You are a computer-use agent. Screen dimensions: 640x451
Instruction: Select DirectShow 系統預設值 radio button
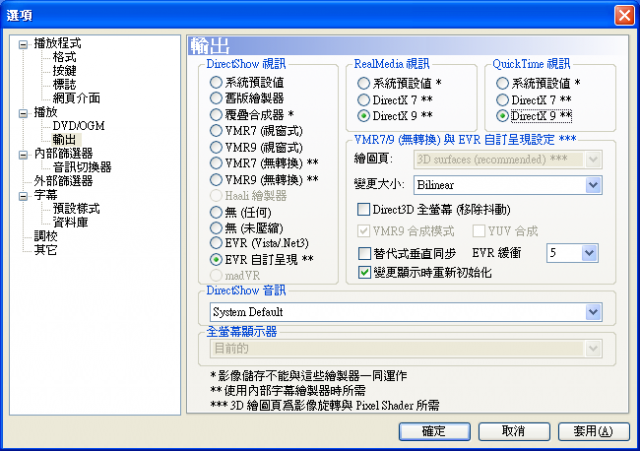[216, 82]
